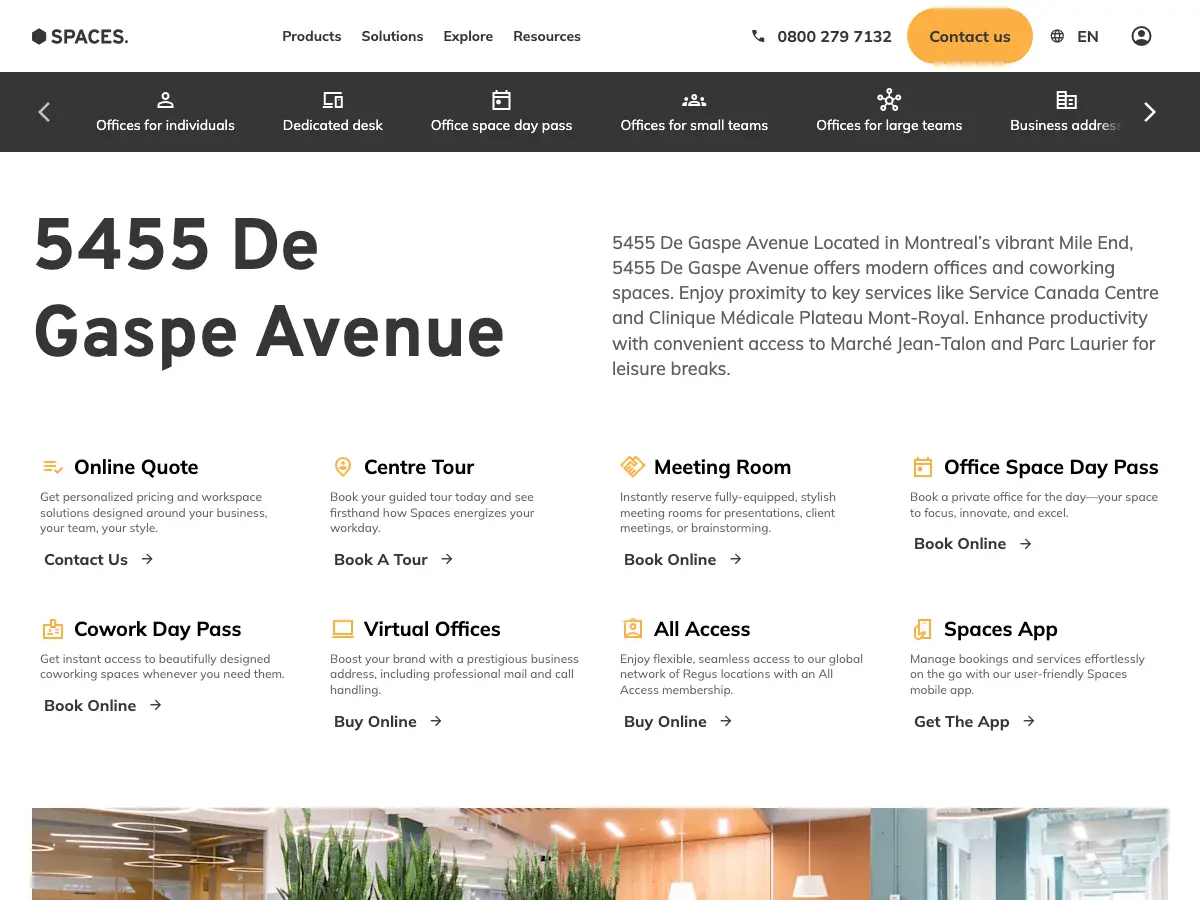
Task: Open the Solutions menu
Action: (392, 36)
